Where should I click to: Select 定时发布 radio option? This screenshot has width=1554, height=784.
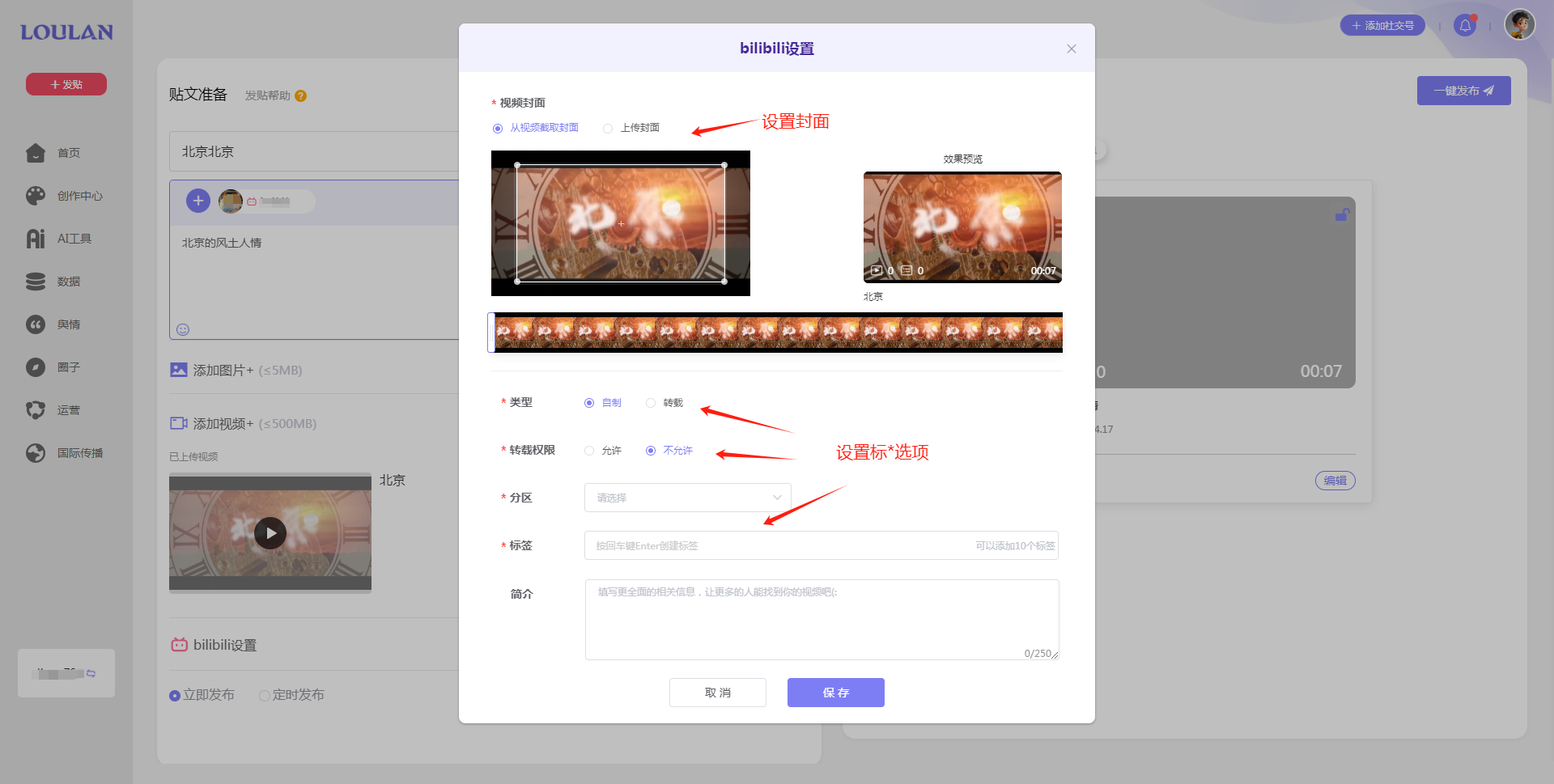[x=291, y=695]
